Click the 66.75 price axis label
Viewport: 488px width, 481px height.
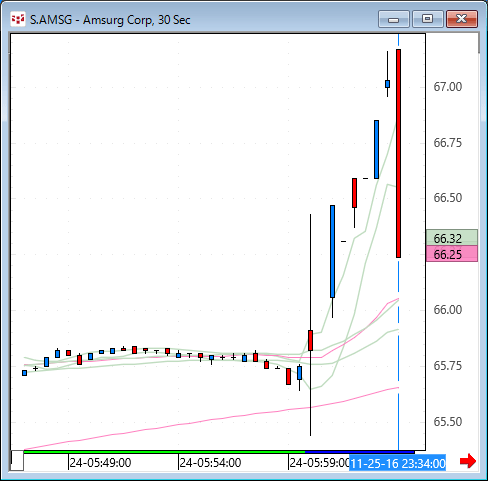tap(448, 143)
